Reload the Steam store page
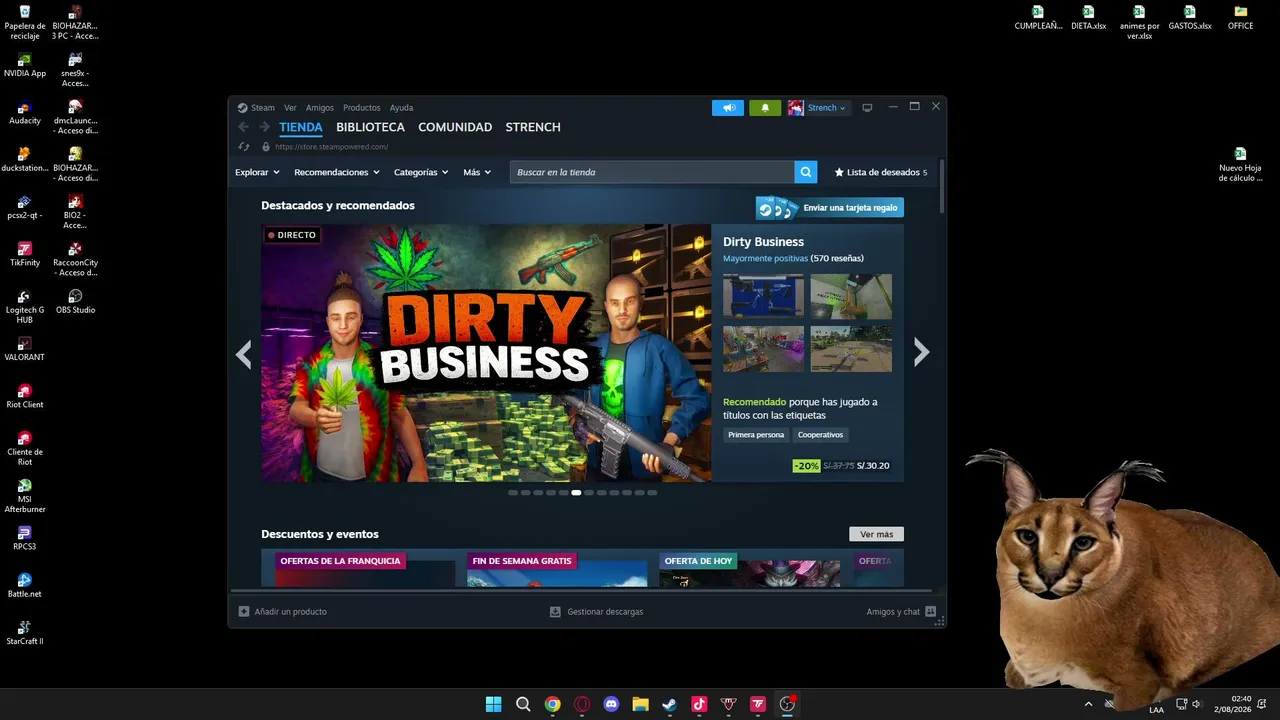The width and height of the screenshot is (1280, 720). click(x=243, y=147)
